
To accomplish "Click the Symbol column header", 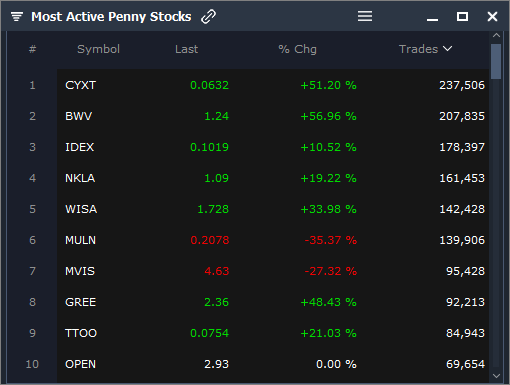I will coord(98,49).
